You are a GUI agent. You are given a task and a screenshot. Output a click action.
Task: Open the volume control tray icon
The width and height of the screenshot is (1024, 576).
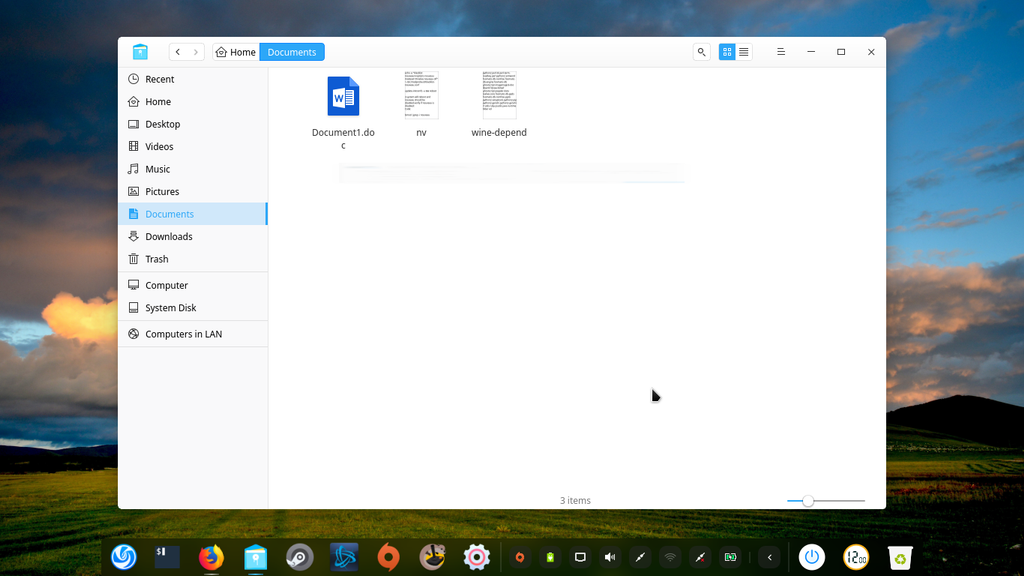coord(610,557)
